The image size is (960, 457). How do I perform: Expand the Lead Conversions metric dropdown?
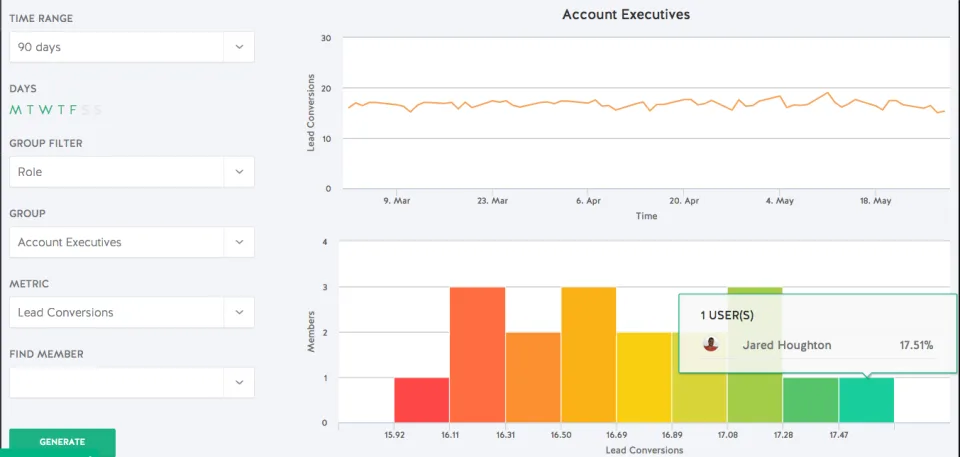239,312
